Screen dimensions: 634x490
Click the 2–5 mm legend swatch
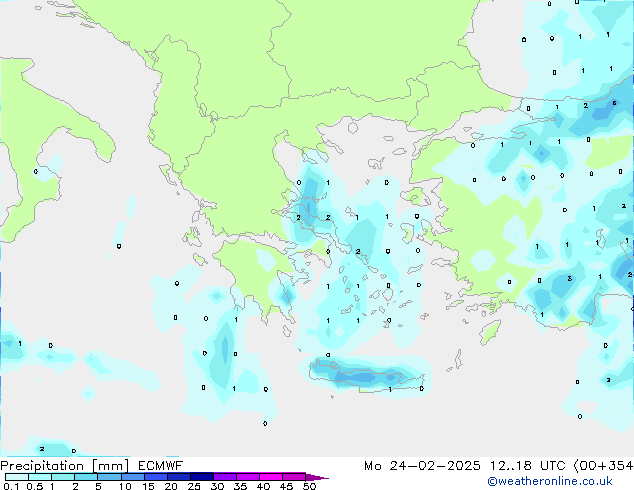coord(86,477)
